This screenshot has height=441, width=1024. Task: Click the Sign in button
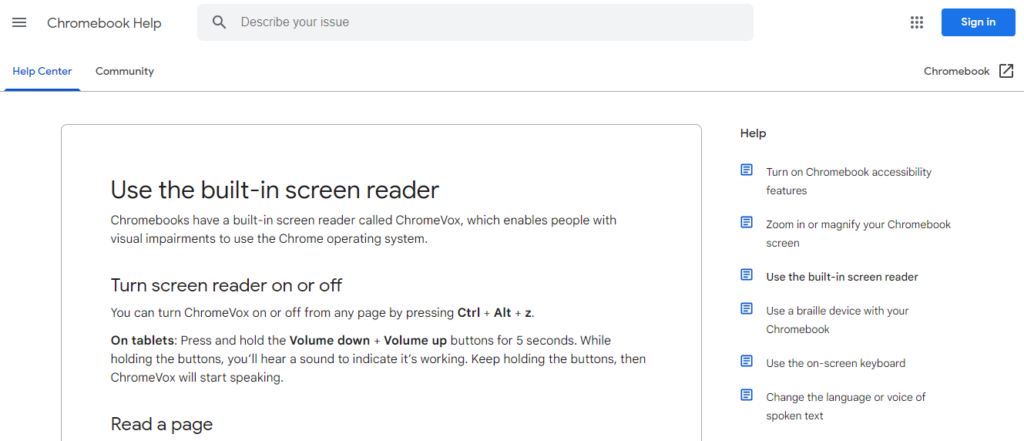(978, 22)
